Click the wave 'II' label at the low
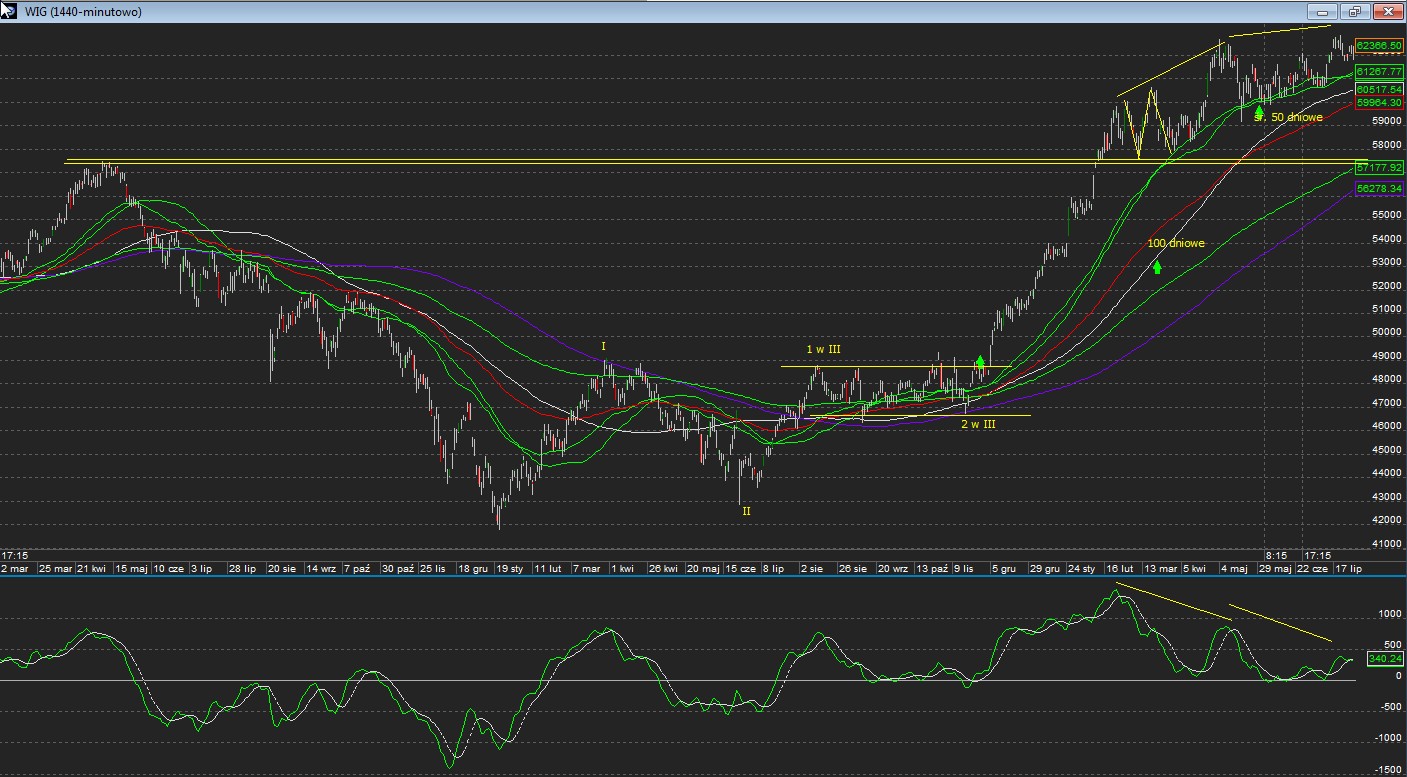 [745, 511]
